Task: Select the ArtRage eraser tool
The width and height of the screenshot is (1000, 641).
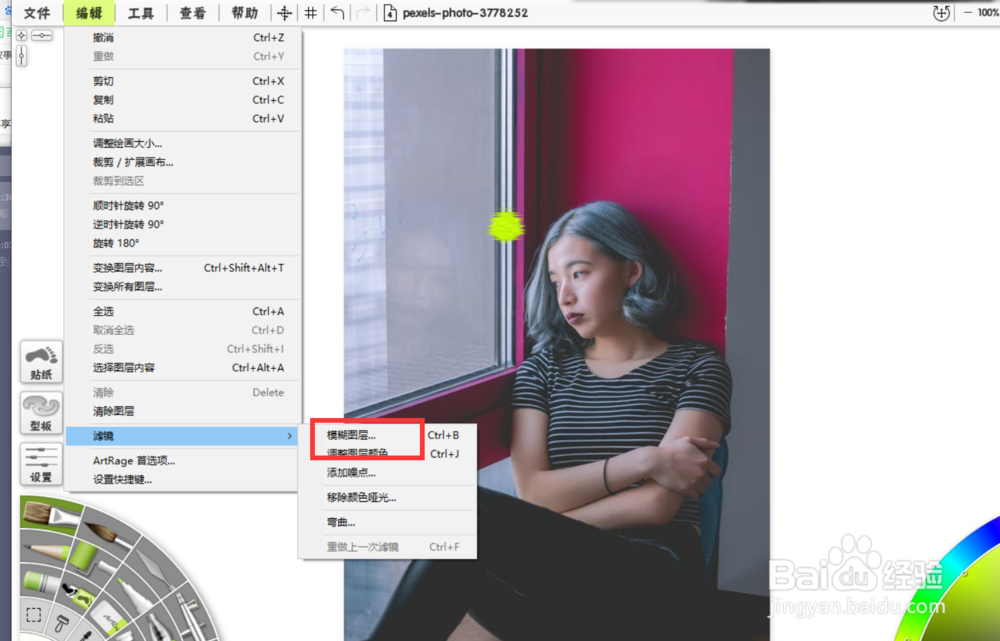Action: click(108, 619)
